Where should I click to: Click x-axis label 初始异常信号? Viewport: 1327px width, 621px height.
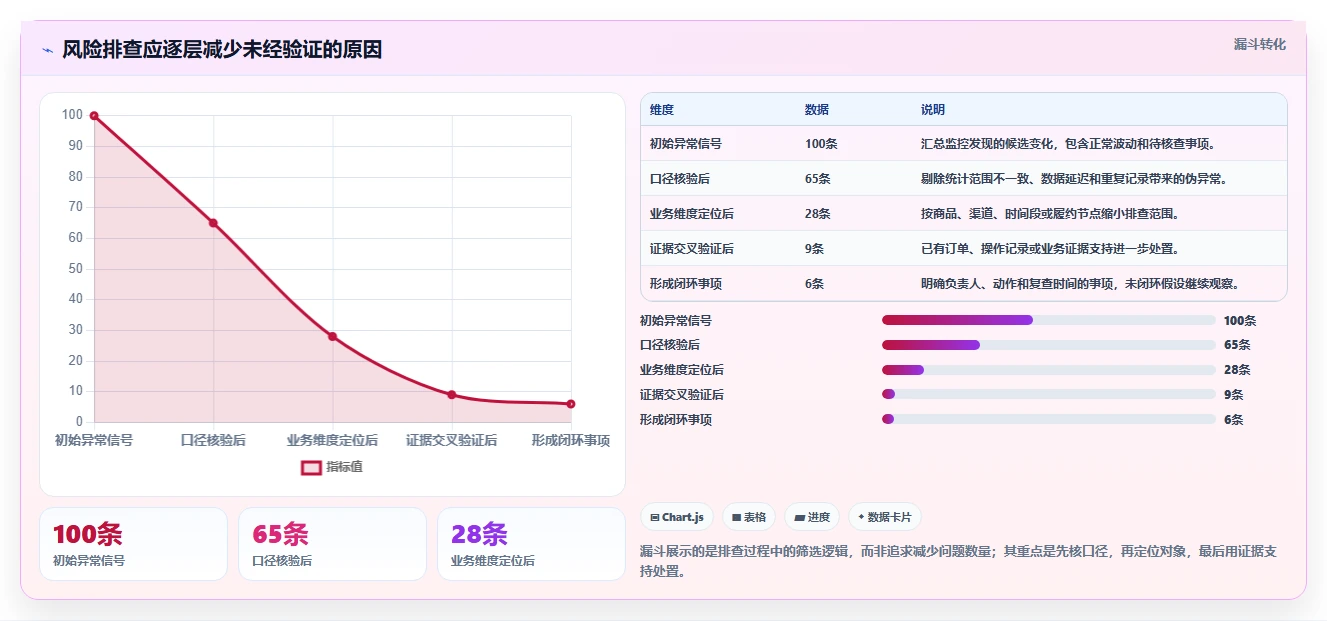94,440
